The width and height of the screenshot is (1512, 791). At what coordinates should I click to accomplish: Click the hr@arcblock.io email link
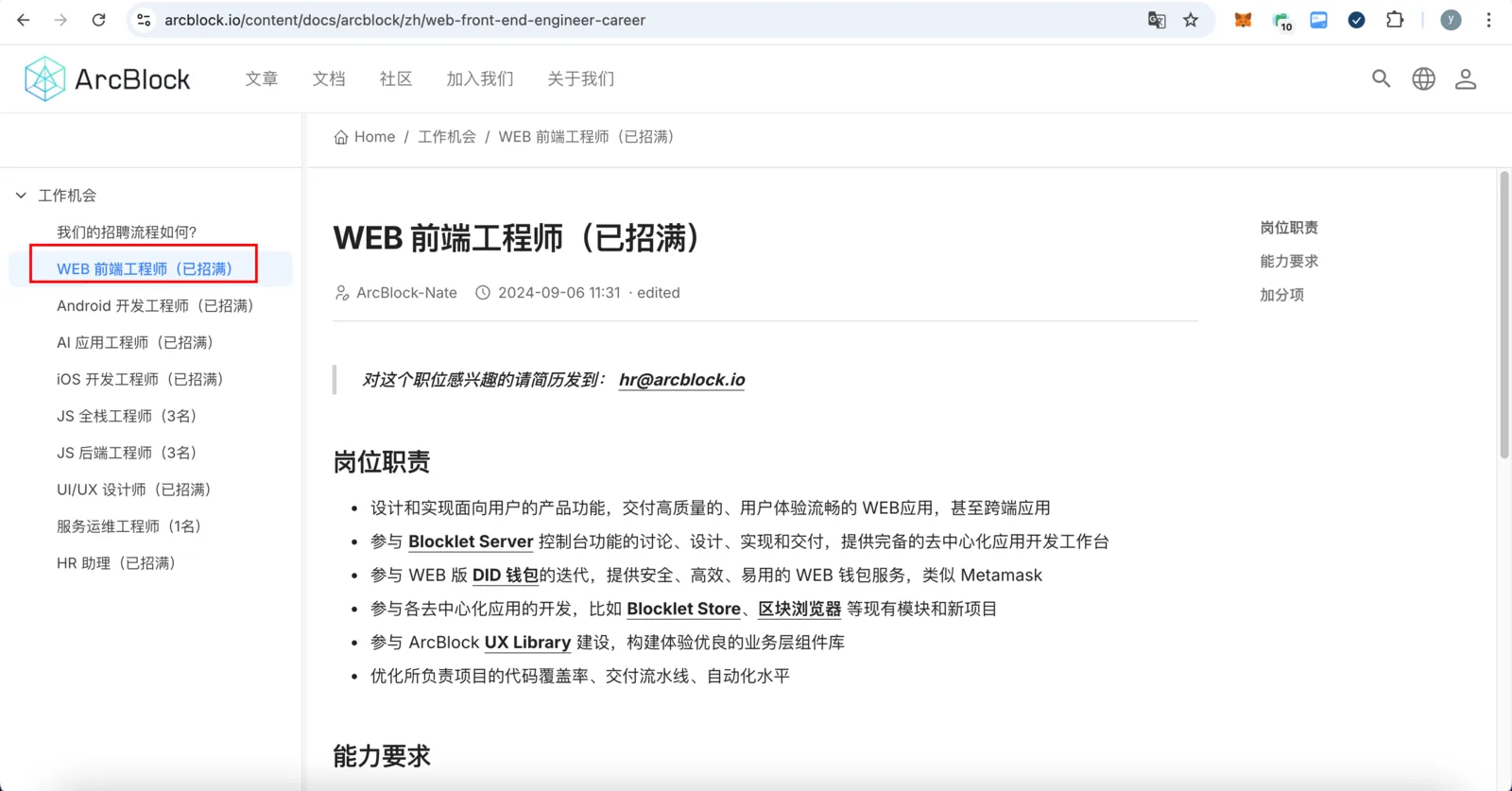click(x=681, y=380)
